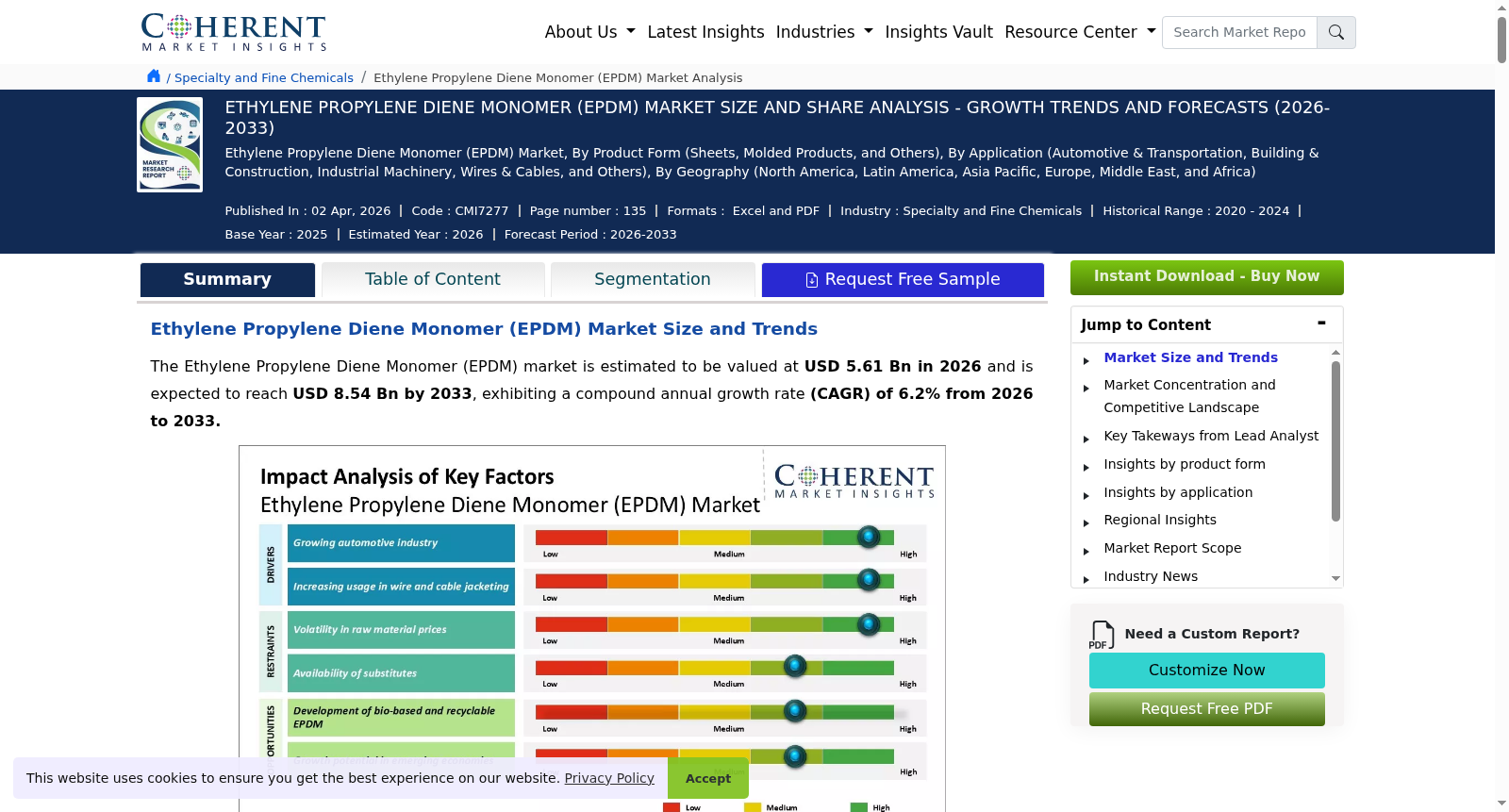Click arrow beside Regional Insights
The height and width of the screenshot is (812, 1509).
coord(1086,522)
